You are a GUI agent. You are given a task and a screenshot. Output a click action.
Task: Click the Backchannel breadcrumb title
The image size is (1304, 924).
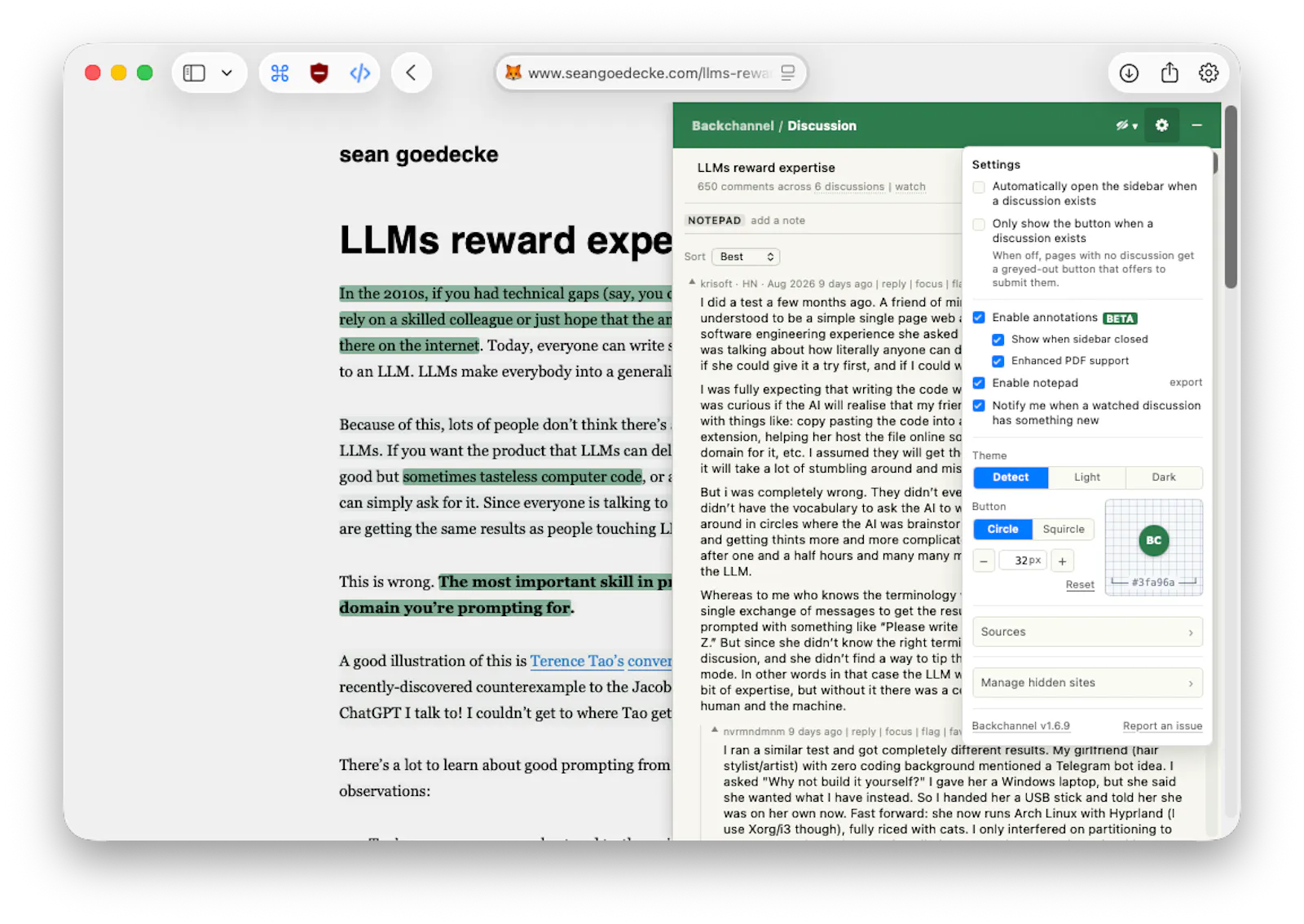733,125
